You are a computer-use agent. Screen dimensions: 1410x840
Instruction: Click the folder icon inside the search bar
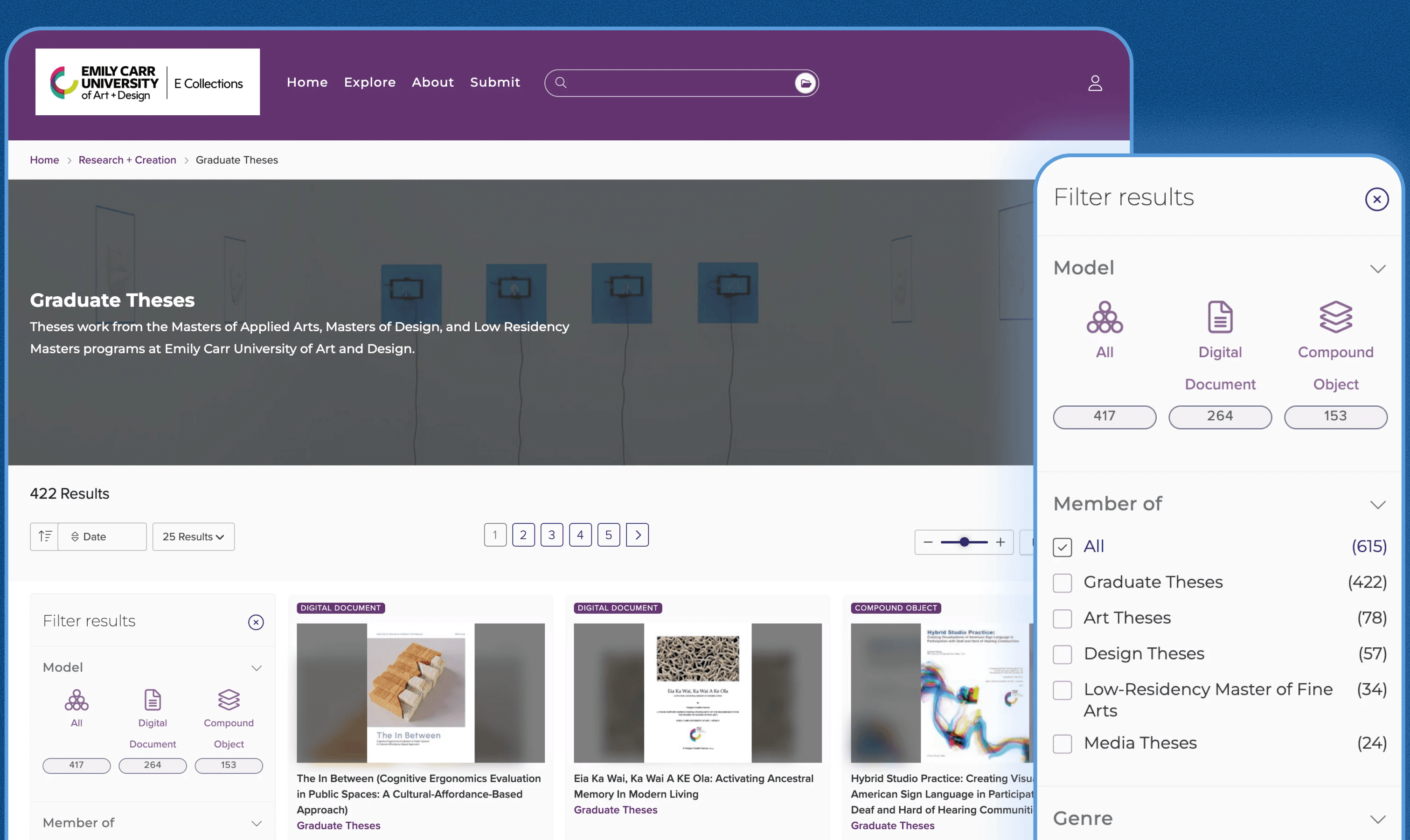(806, 83)
